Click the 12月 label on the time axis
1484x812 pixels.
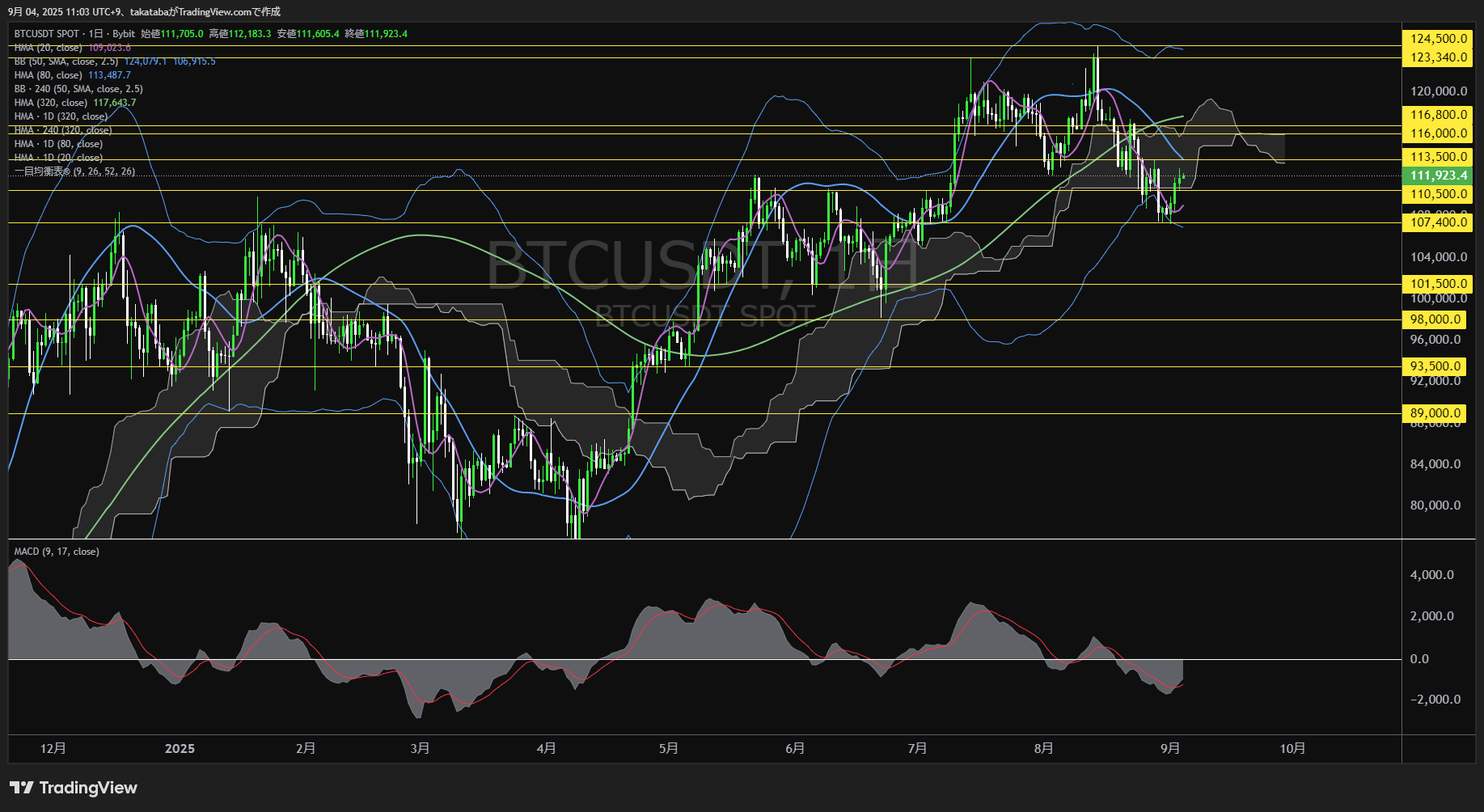click(53, 749)
